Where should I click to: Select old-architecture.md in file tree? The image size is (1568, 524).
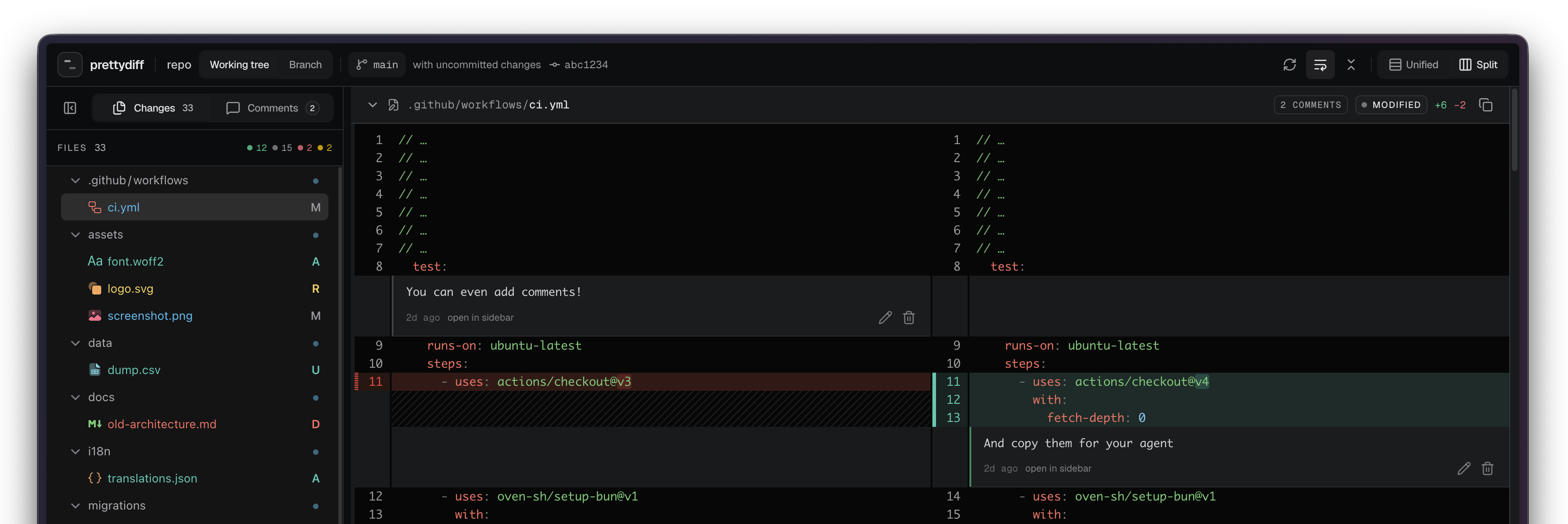click(x=194, y=424)
